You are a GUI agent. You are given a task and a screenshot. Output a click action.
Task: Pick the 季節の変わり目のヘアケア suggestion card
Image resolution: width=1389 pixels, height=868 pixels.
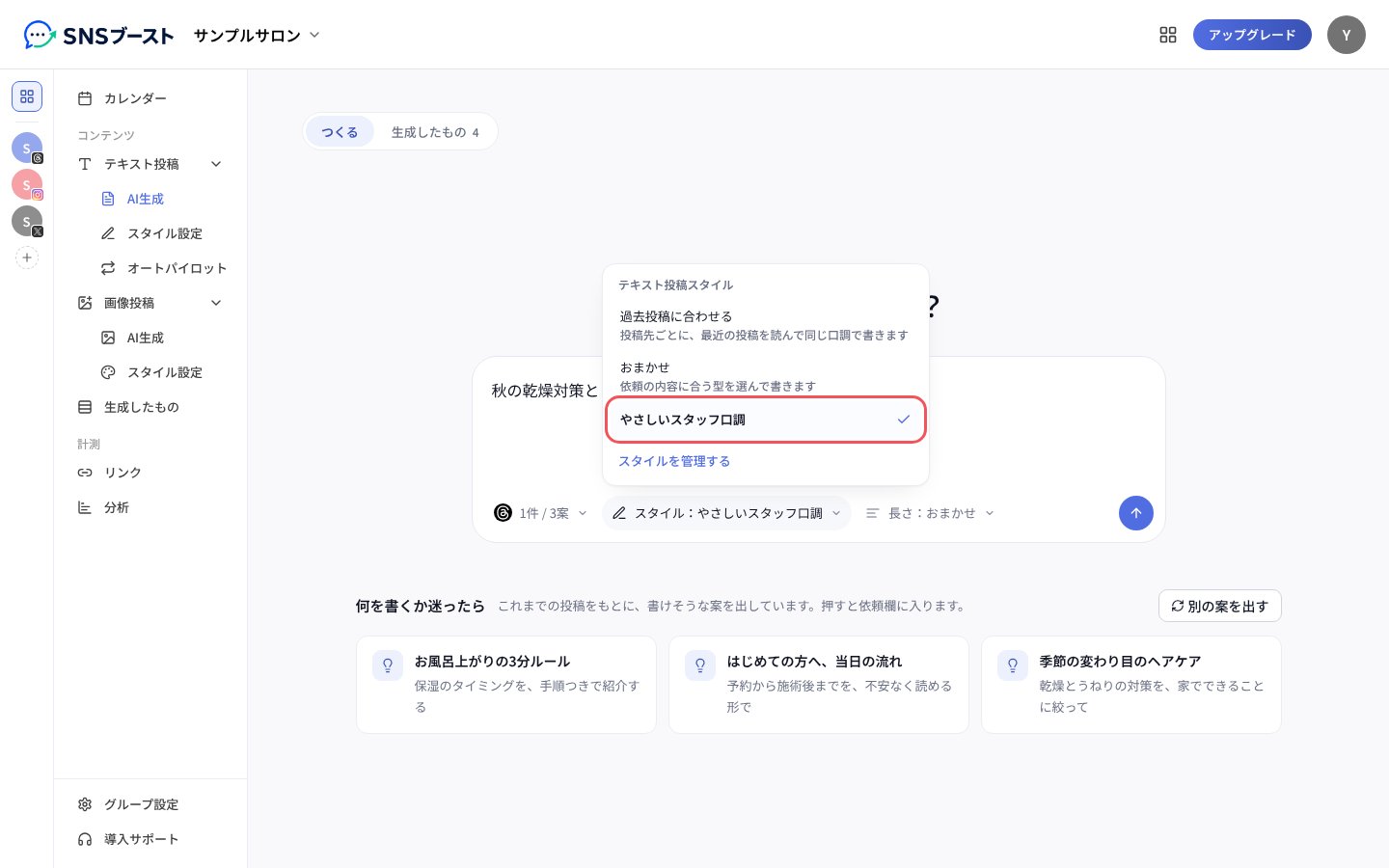(x=1131, y=685)
